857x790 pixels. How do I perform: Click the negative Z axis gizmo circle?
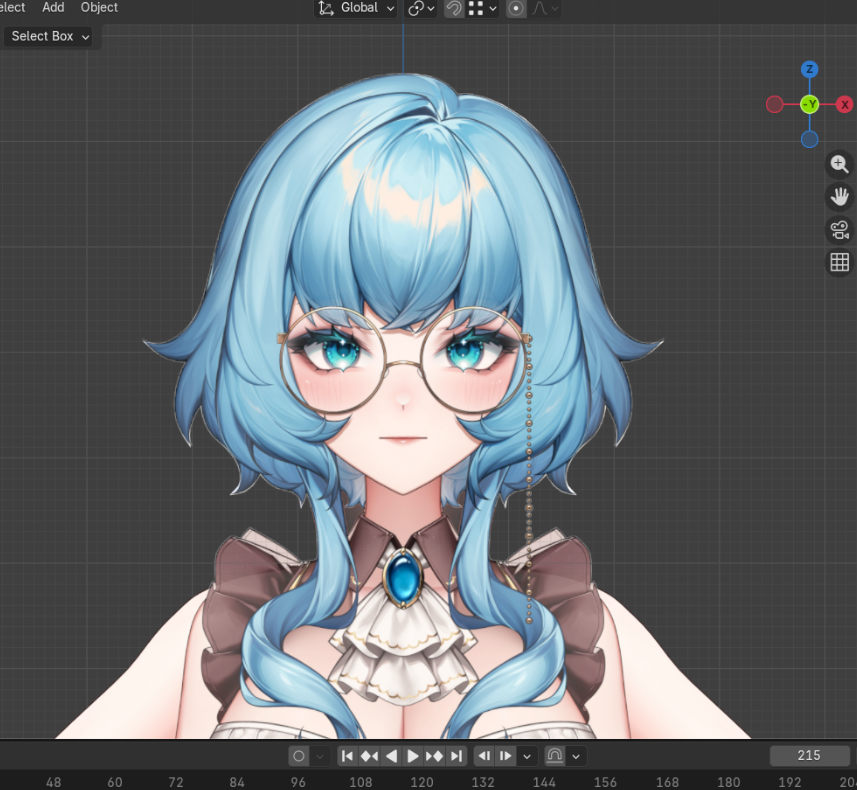(x=809, y=139)
